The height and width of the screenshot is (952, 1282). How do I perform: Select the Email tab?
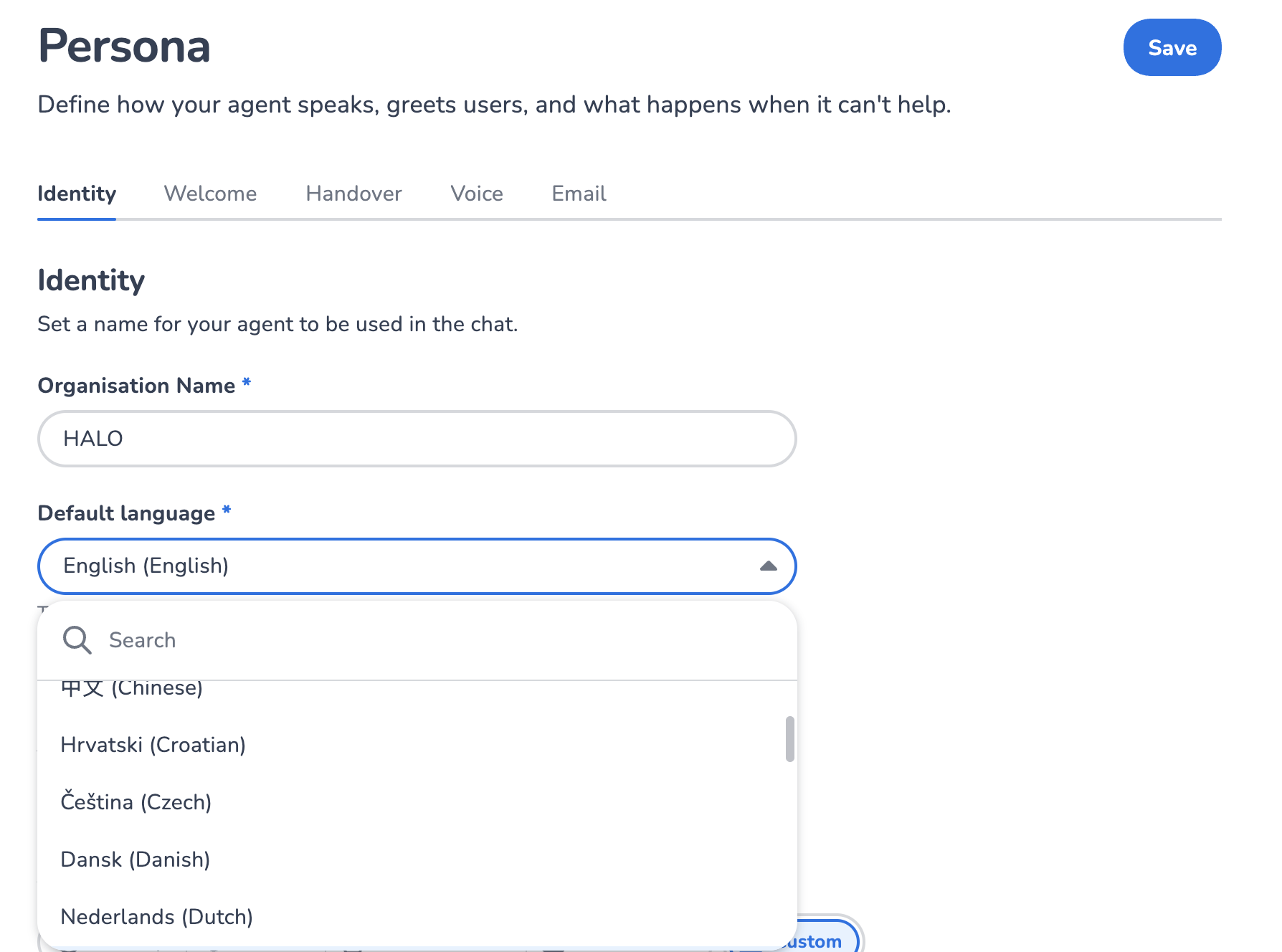point(579,194)
